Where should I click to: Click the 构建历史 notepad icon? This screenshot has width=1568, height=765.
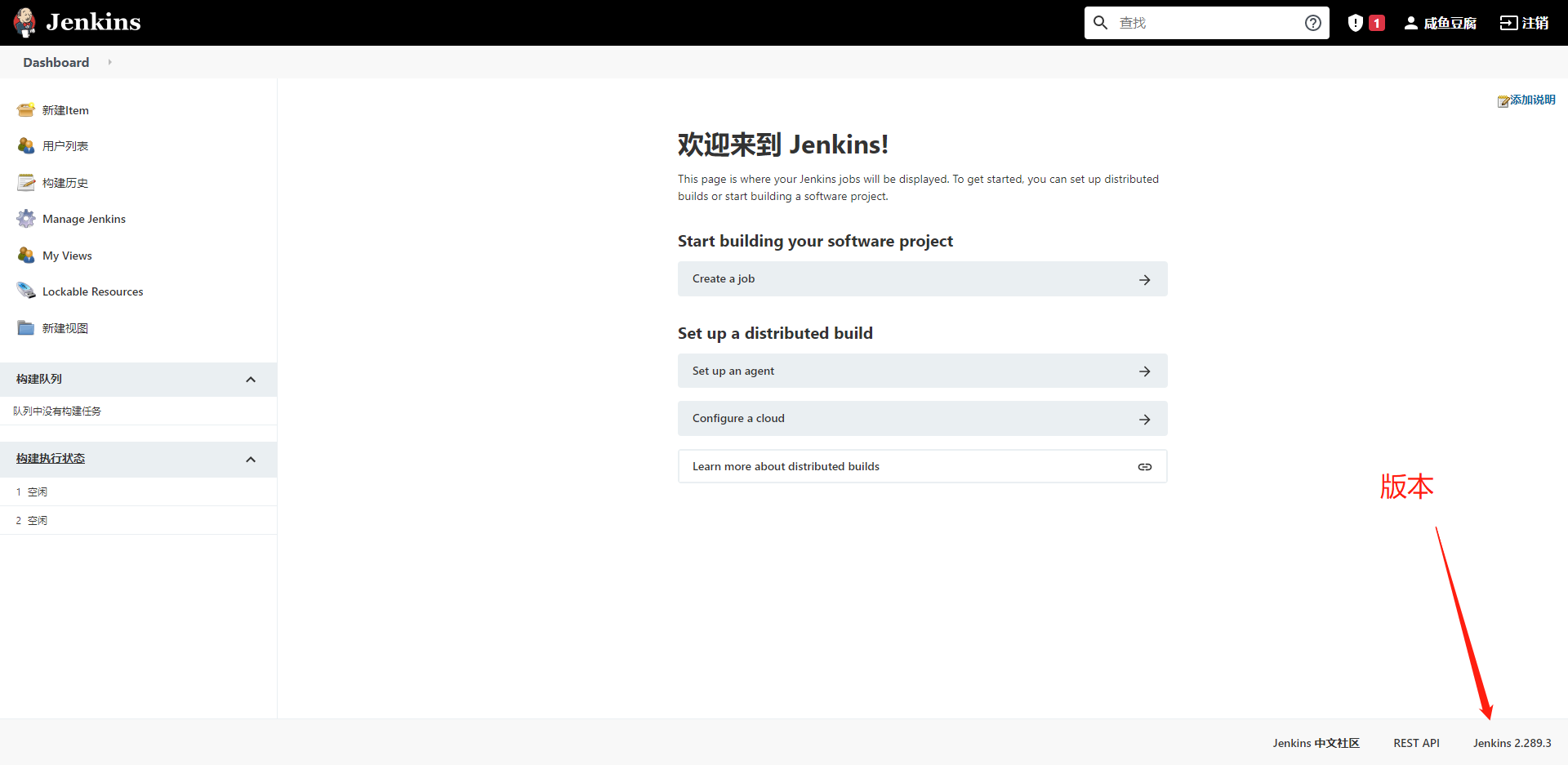click(26, 183)
